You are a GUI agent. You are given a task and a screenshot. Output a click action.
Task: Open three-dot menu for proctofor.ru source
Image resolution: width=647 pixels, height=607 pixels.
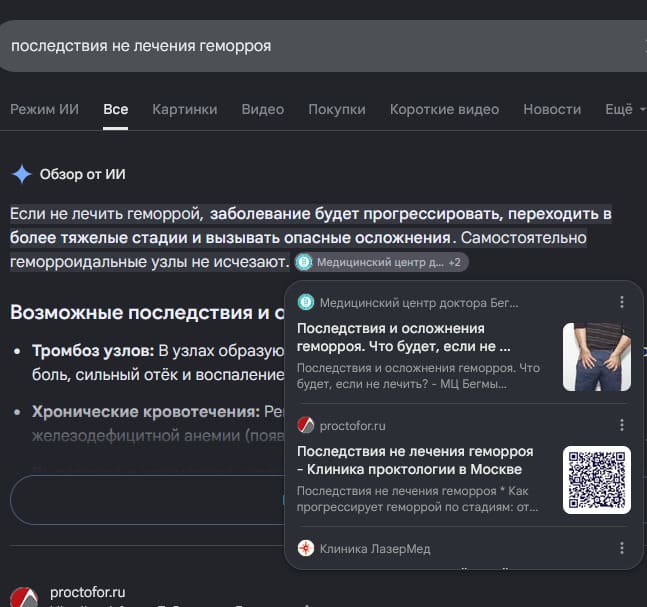click(x=622, y=425)
